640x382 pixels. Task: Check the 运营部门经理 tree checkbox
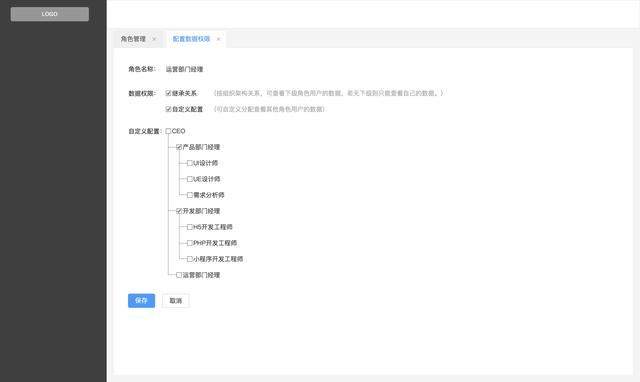coord(179,275)
